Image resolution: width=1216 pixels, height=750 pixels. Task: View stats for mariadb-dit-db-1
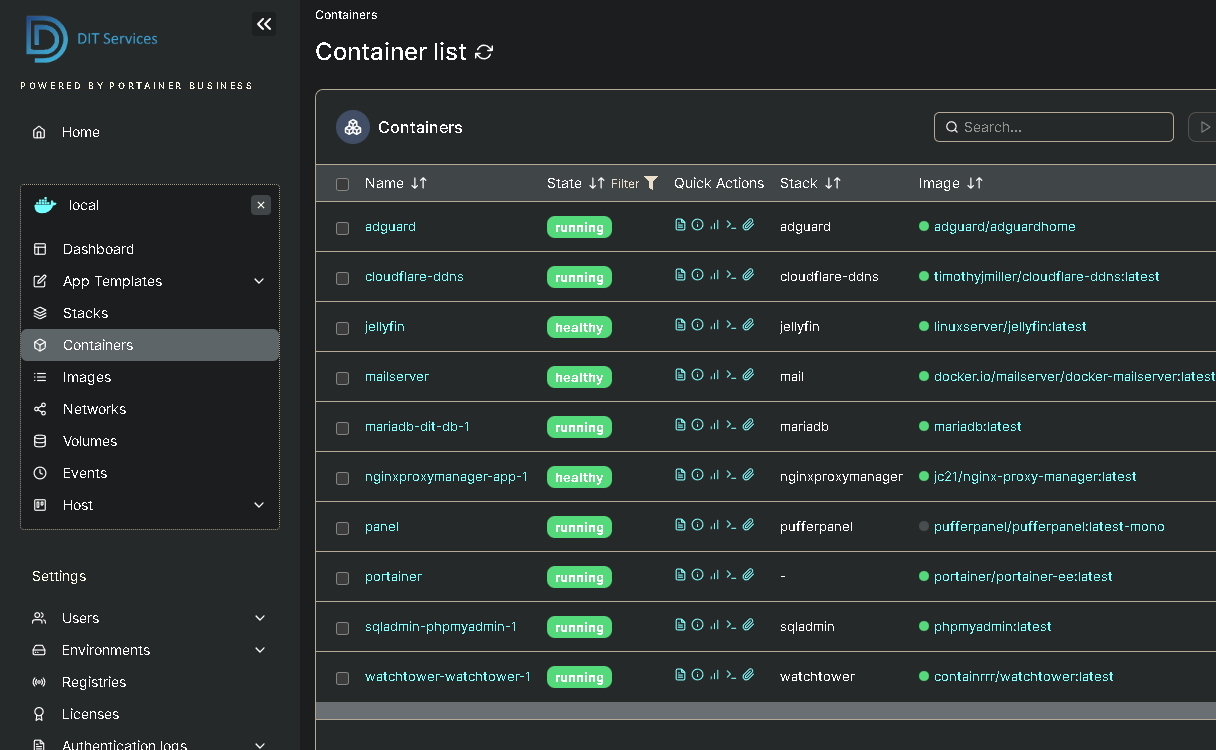[x=714, y=425]
